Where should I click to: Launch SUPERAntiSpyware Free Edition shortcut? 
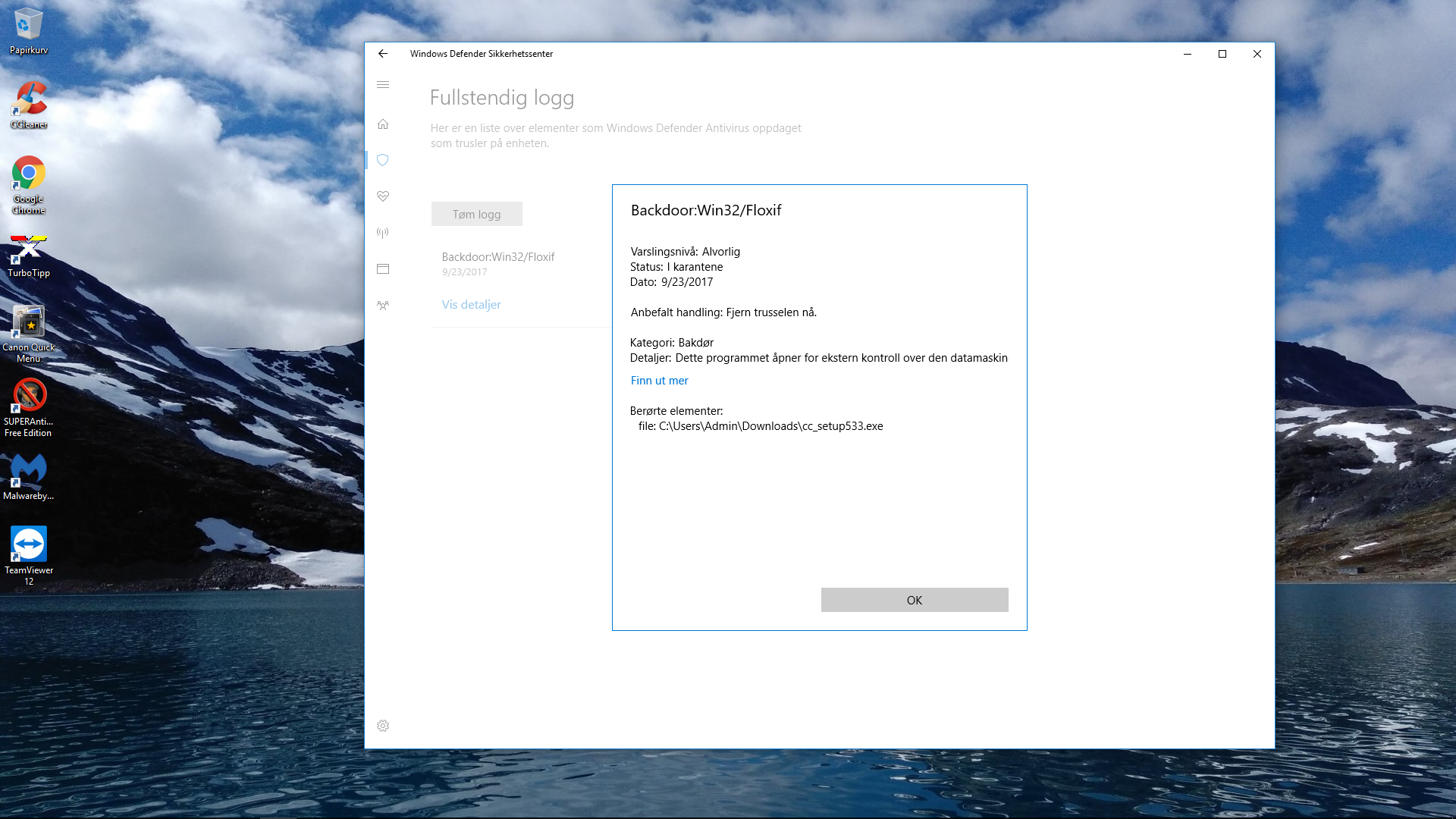pyautogui.click(x=28, y=408)
